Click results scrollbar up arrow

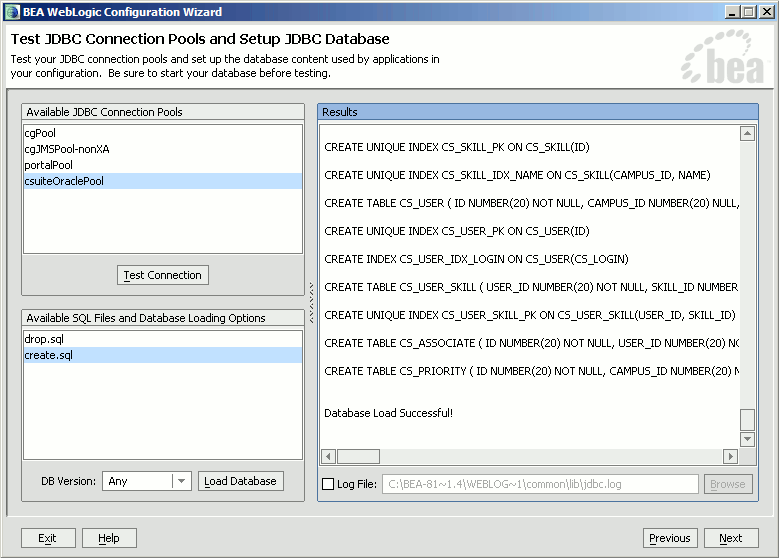click(747, 133)
